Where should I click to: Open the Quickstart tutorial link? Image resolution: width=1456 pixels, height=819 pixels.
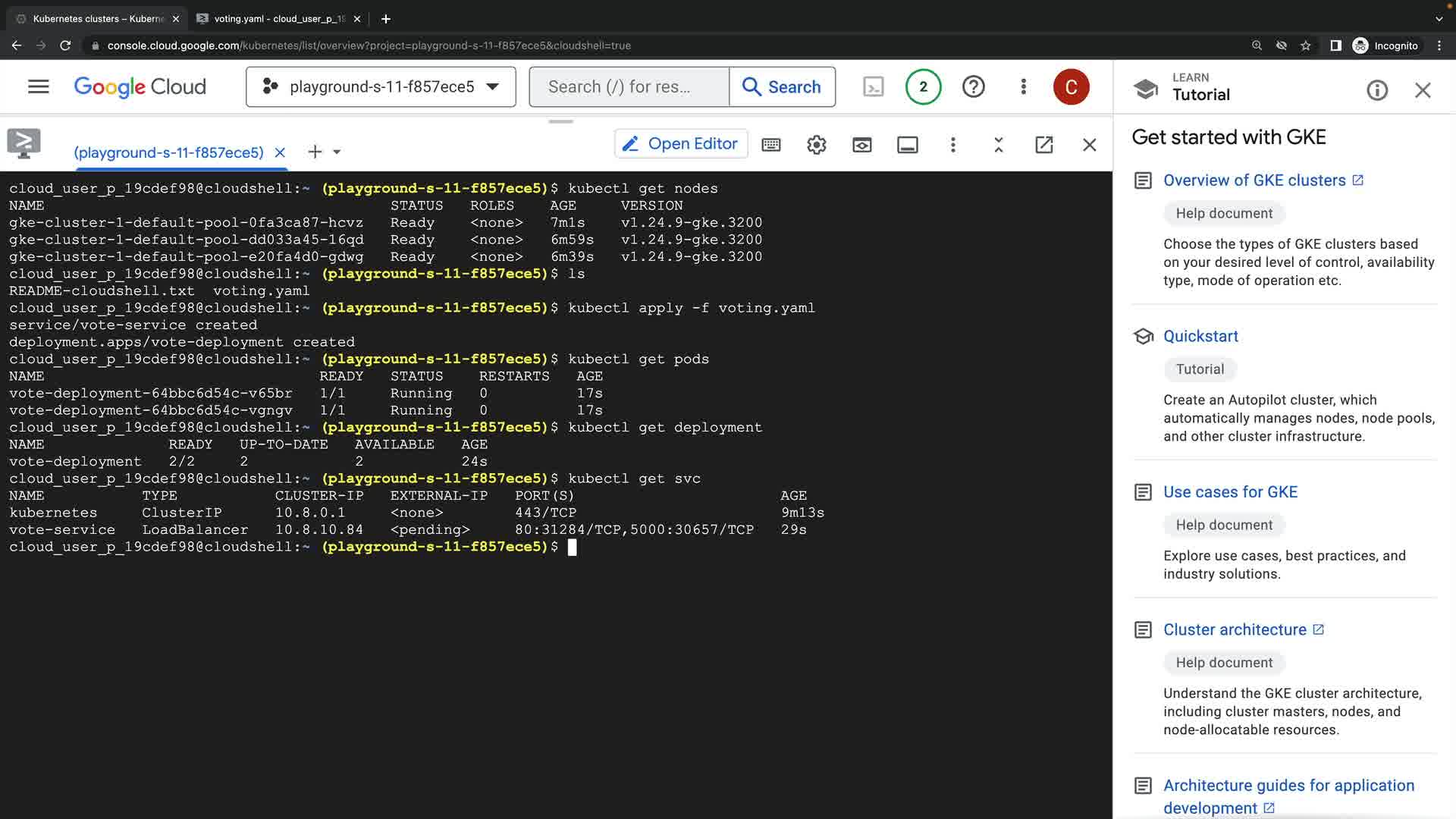(1200, 336)
